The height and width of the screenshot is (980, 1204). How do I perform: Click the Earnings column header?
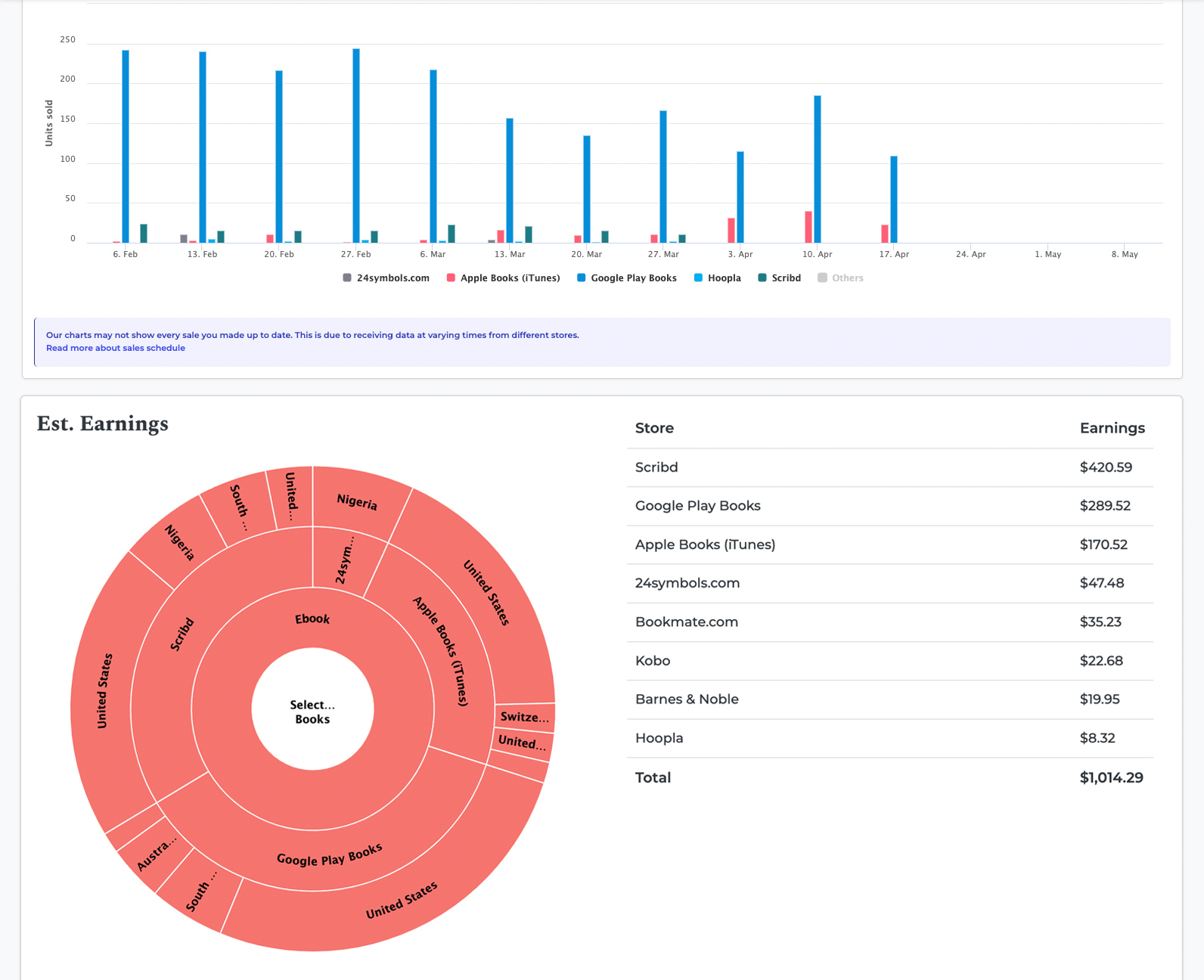point(1112,428)
